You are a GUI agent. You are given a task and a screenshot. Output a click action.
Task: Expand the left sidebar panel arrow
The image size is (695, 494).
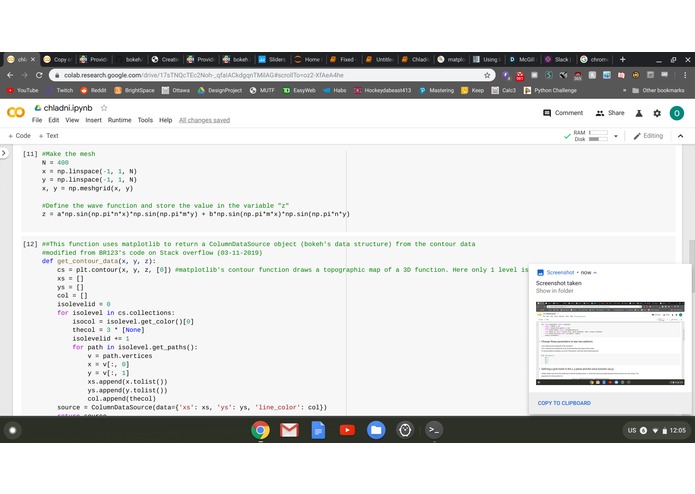(4, 153)
